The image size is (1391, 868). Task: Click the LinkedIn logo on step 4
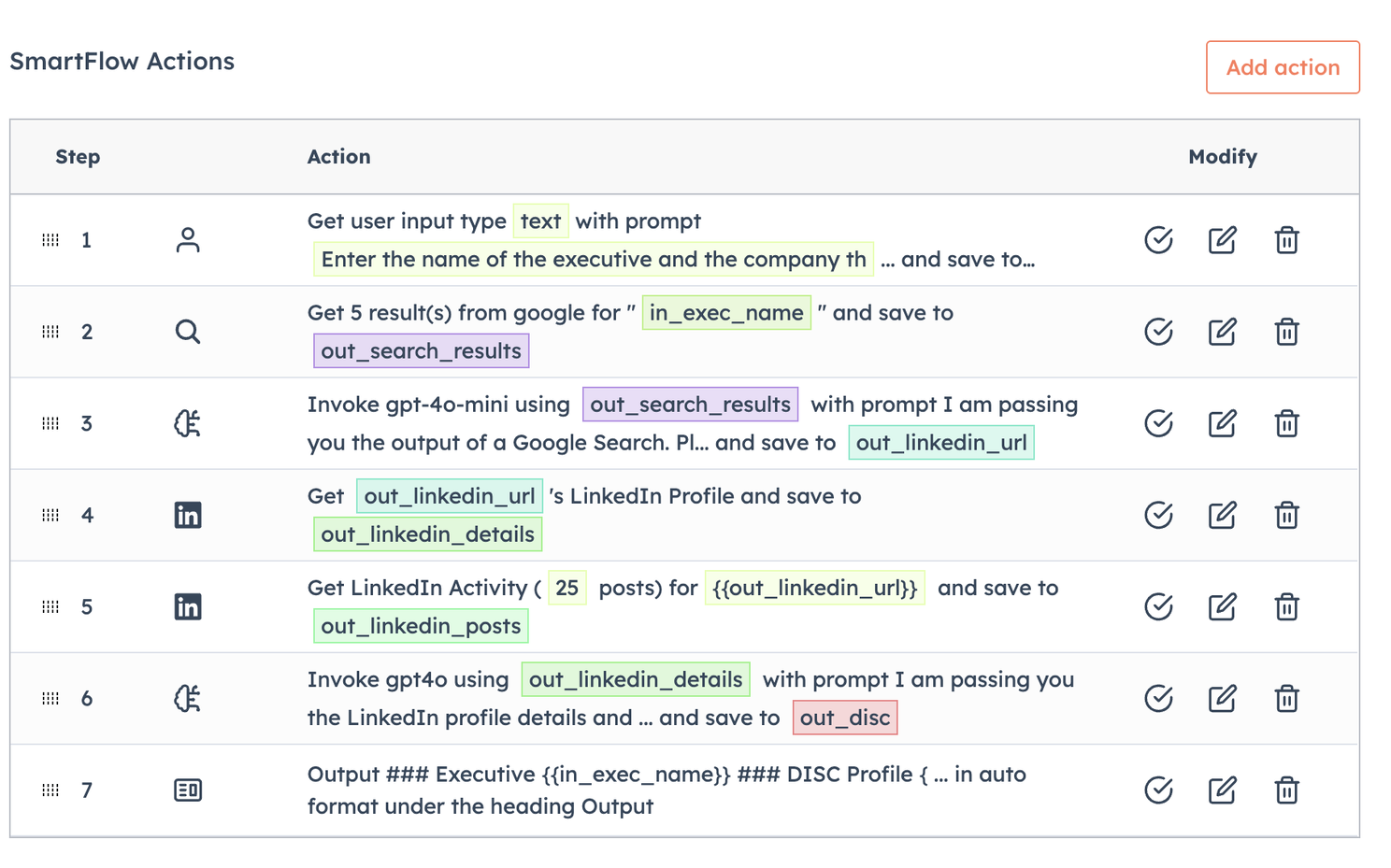click(x=188, y=515)
